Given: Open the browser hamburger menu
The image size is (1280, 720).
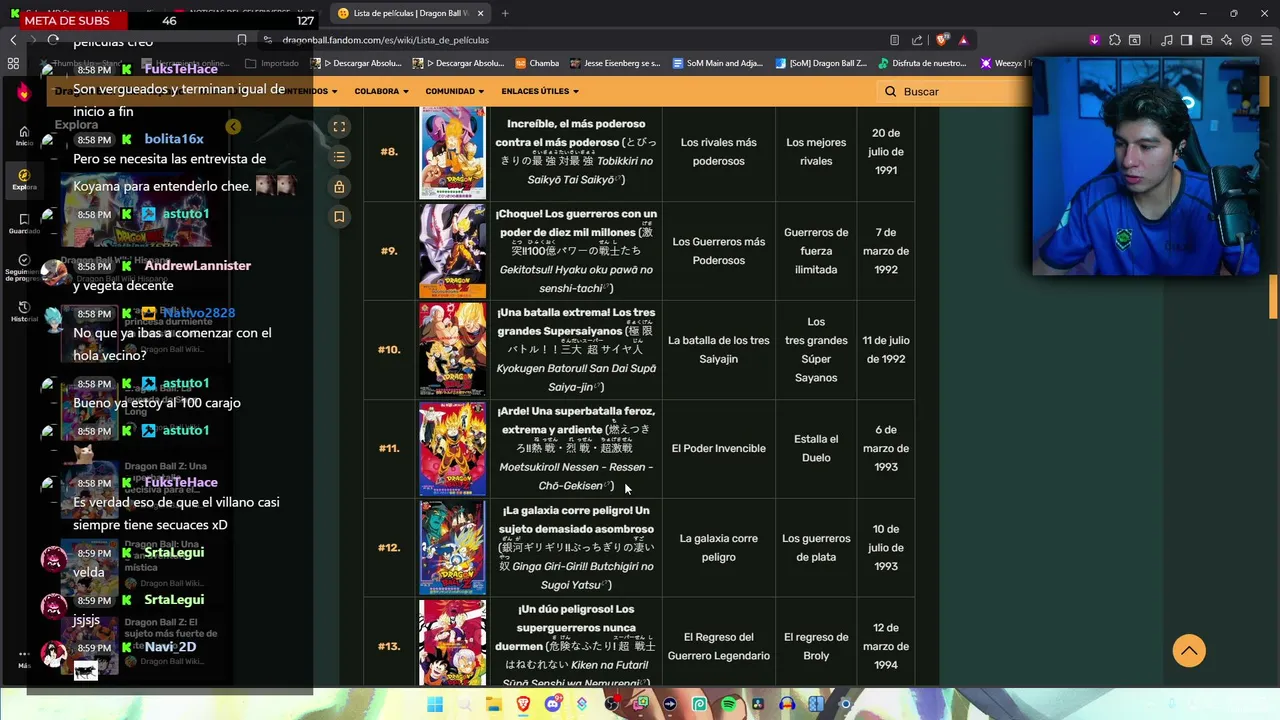Looking at the screenshot, I should pos(1266,40).
